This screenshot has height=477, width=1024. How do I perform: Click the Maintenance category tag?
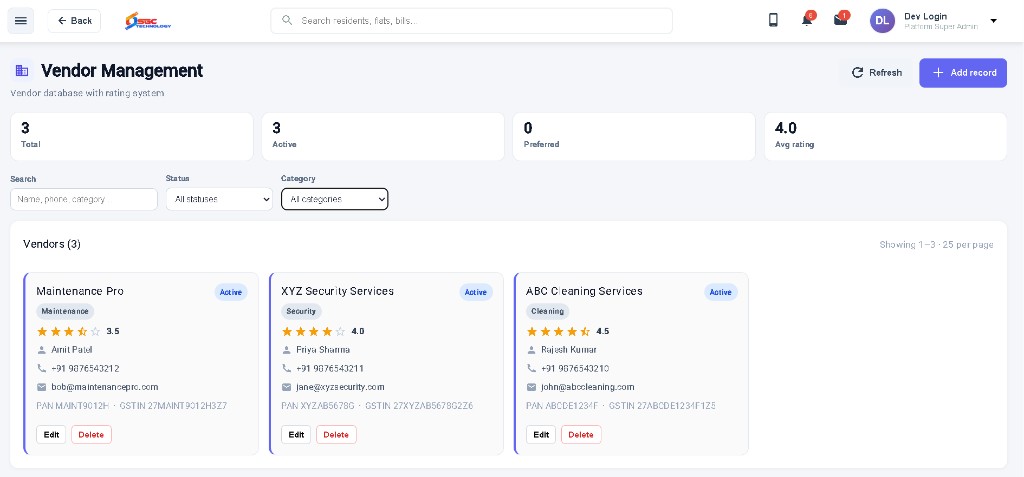point(65,311)
